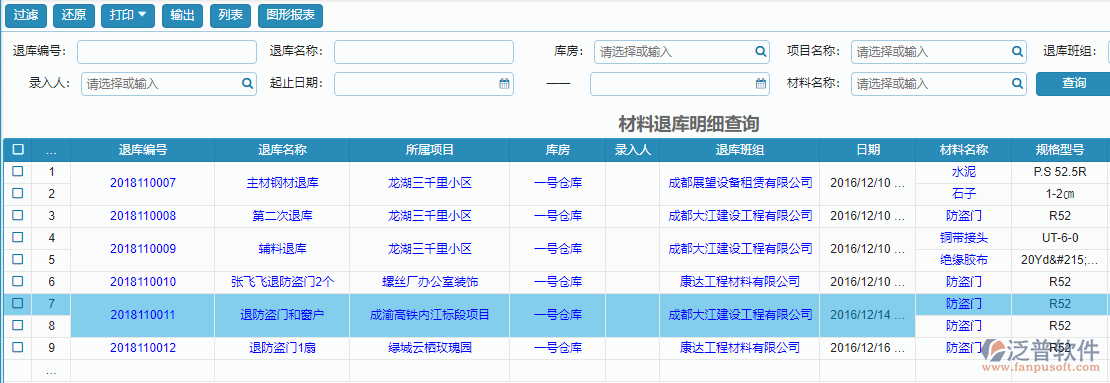Click the 图形报表 button
Screen dimensions: 1110x383
(x=290, y=15)
